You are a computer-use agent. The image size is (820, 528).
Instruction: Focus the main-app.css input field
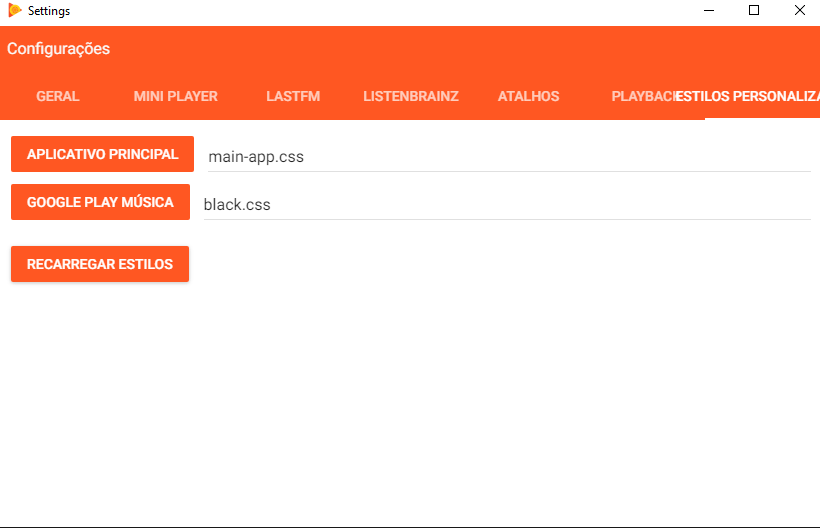pyautogui.click(x=509, y=157)
